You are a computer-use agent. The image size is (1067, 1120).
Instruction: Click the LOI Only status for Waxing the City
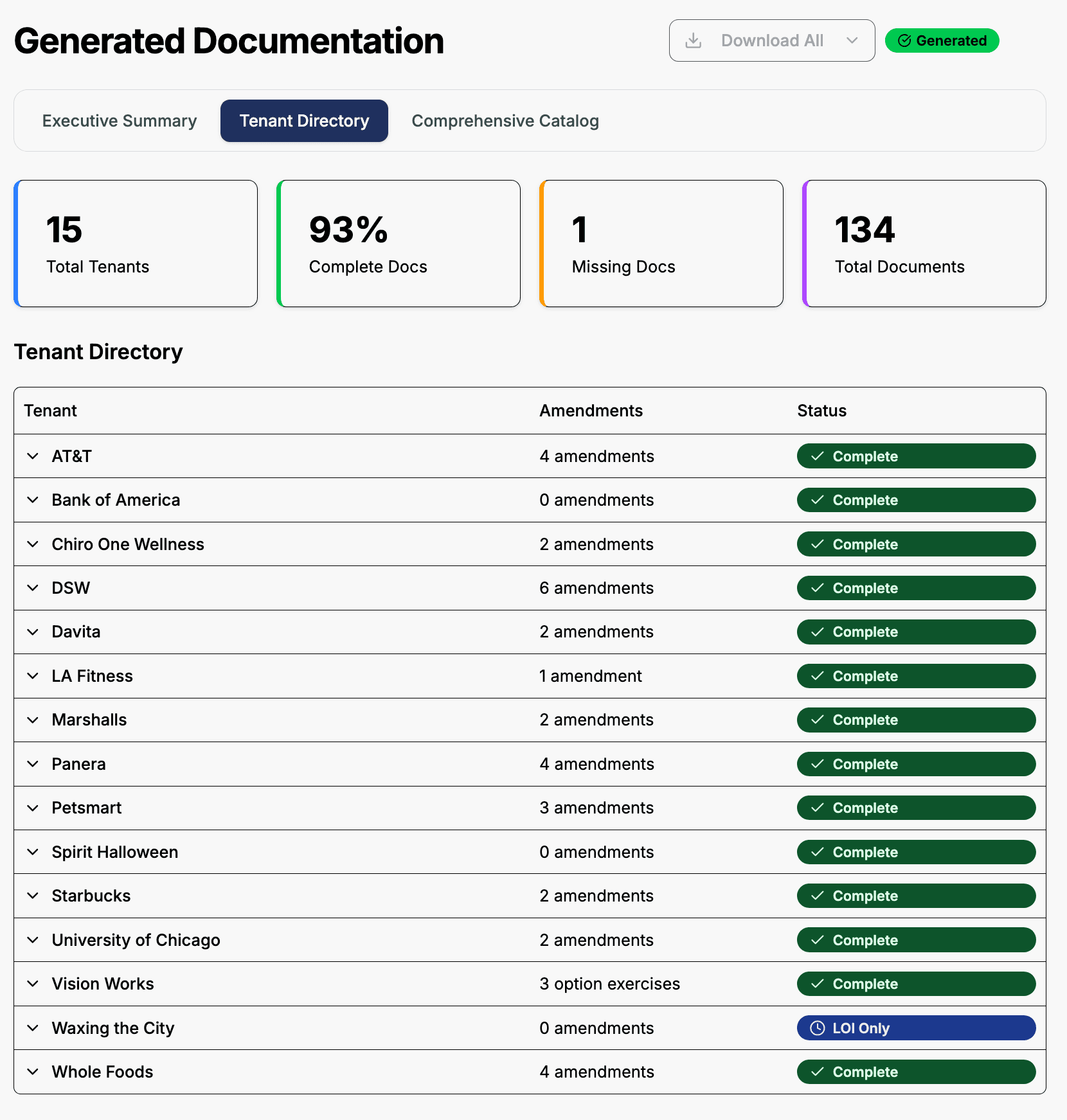pos(916,1028)
